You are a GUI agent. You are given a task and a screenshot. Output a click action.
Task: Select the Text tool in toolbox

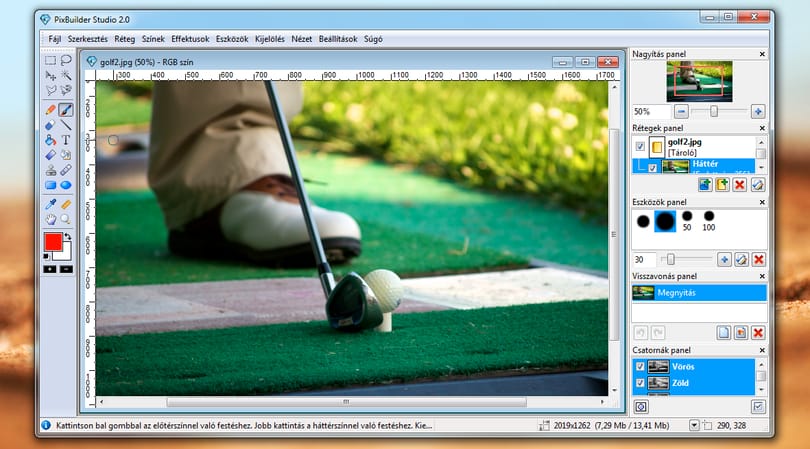click(x=66, y=140)
